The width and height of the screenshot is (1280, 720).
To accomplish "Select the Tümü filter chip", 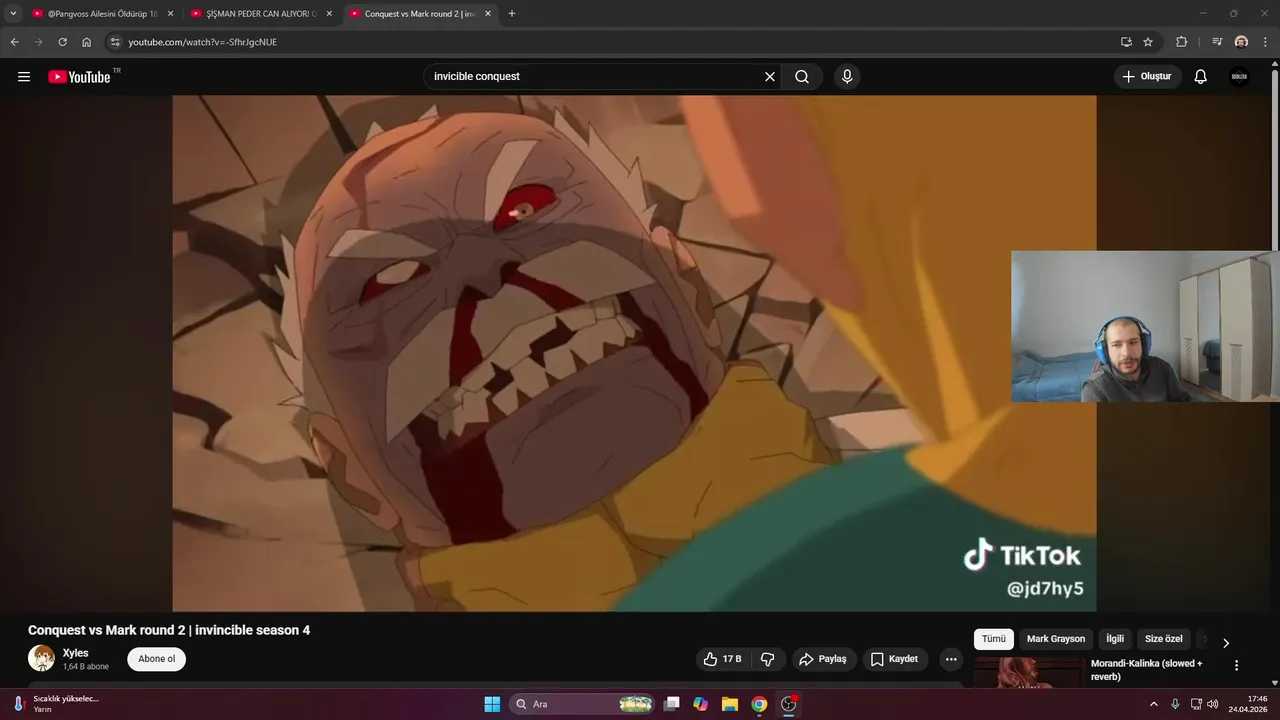I will (993, 639).
